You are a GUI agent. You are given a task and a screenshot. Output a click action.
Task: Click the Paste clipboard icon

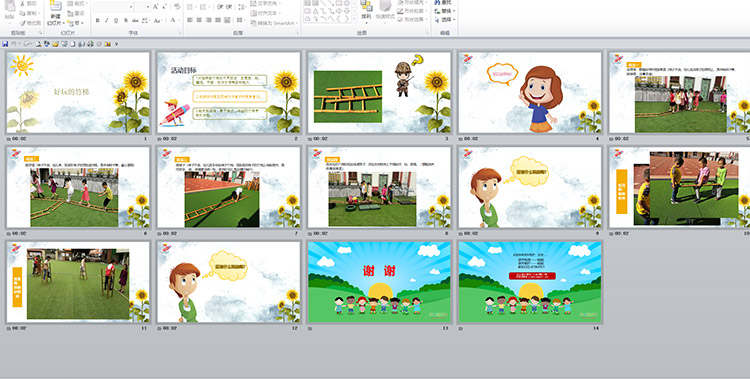pos(10,6)
